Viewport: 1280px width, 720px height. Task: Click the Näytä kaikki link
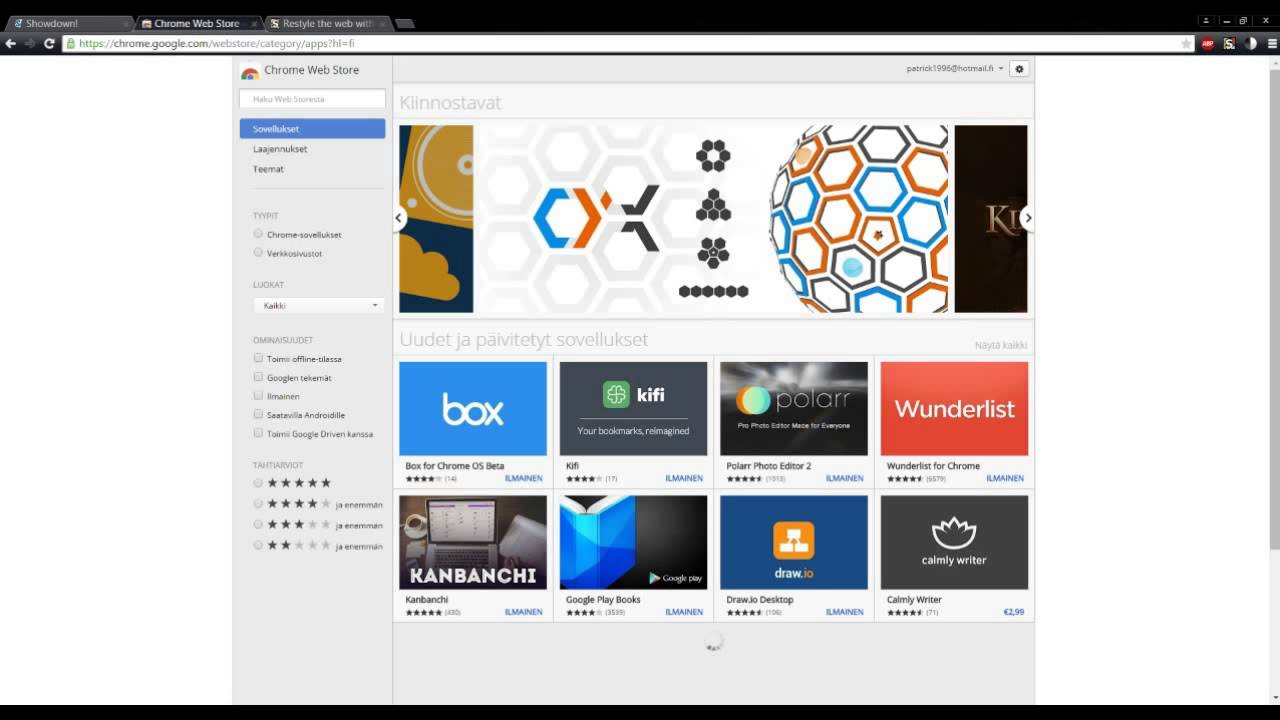tap(1001, 345)
